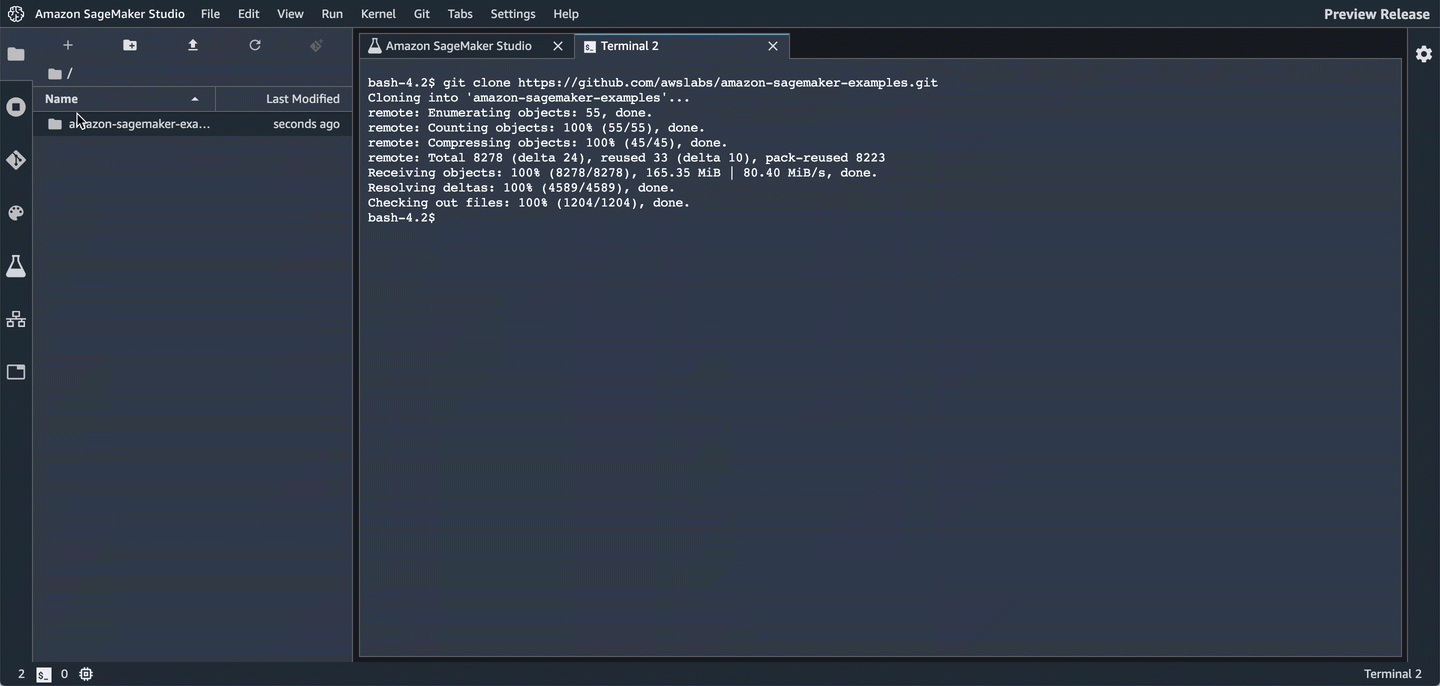This screenshot has width=1440, height=686.
Task: Open Running Terminals and Kernels sidebar icon
Action: click(16, 107)
